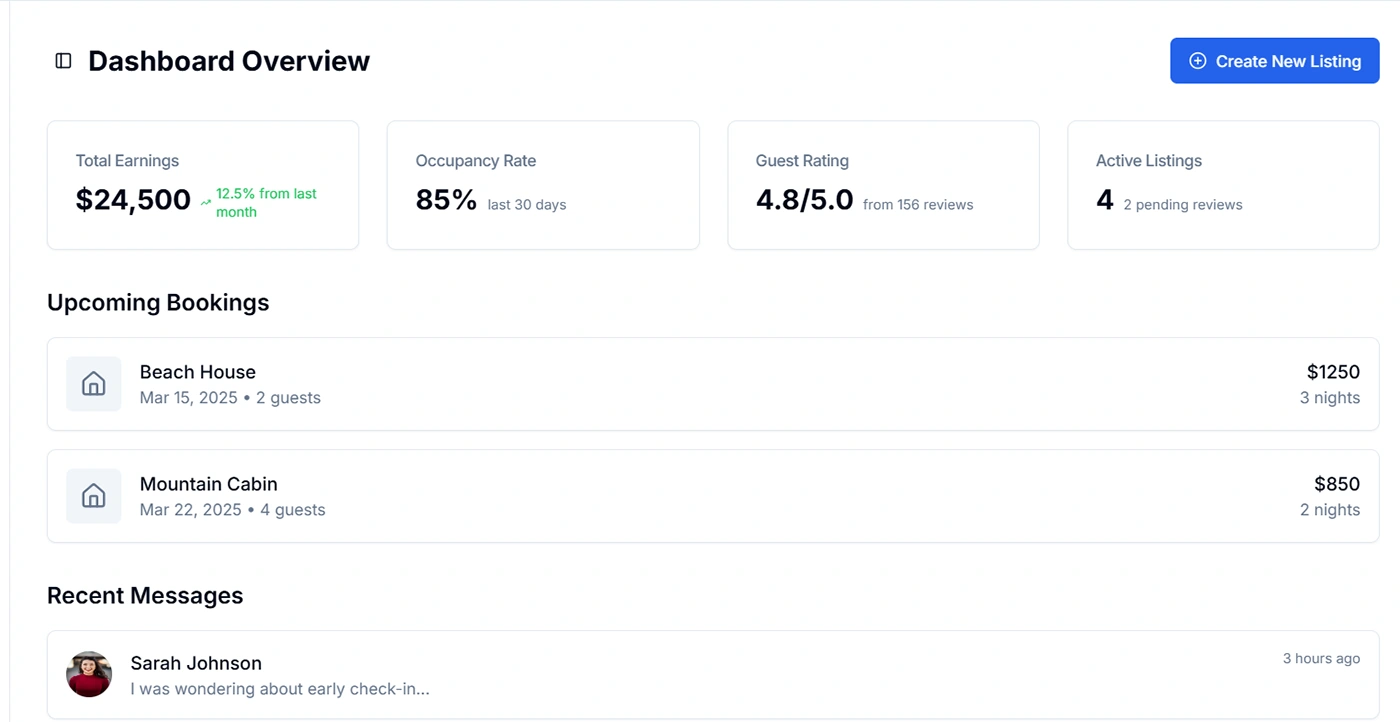Click the $1250 booking price
Screen dimensions: 1400x722
(x=1333, y=372)
